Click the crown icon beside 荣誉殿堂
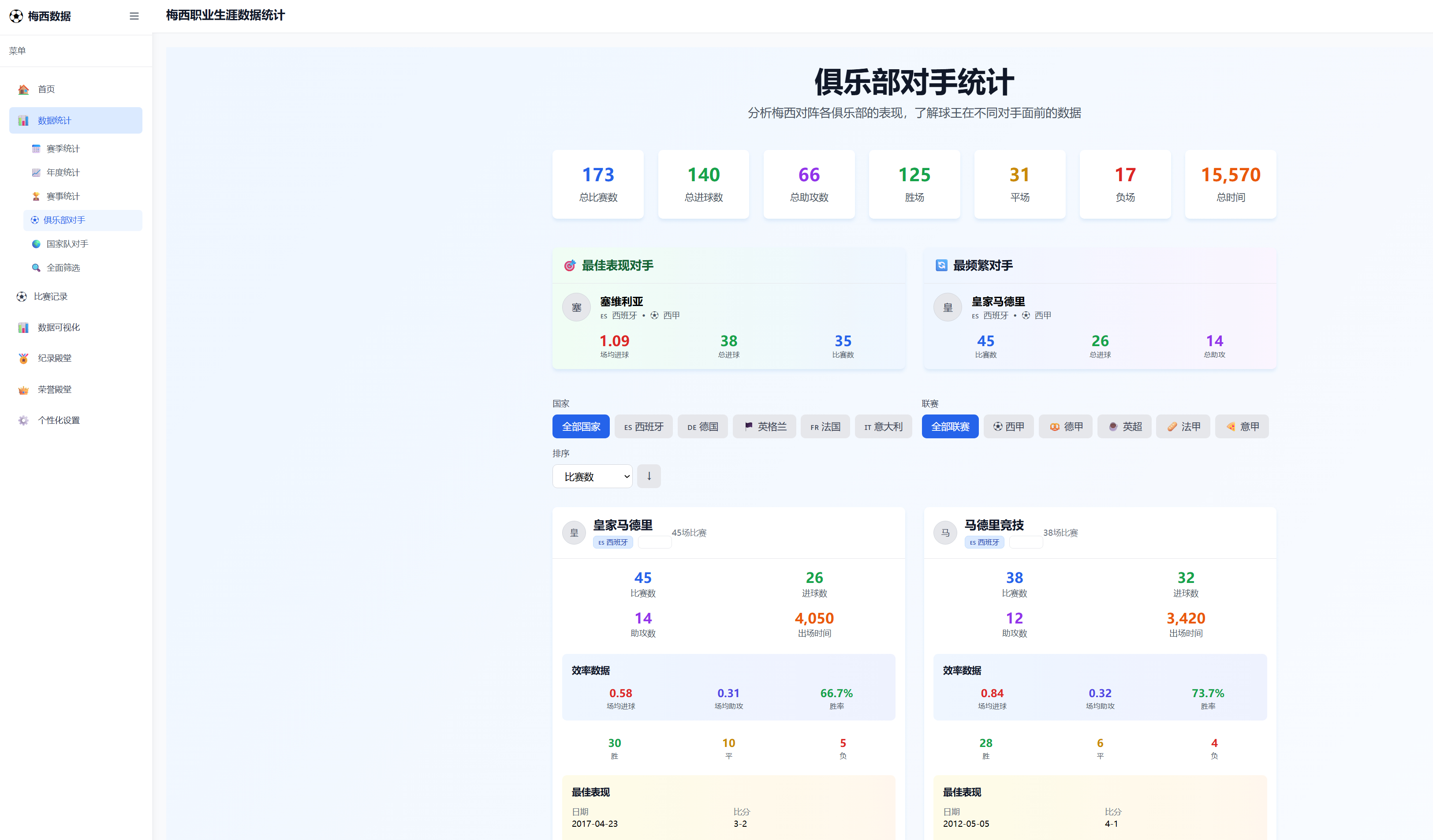The height and width of the screenshot is (840, 1433). click(23, 389)
